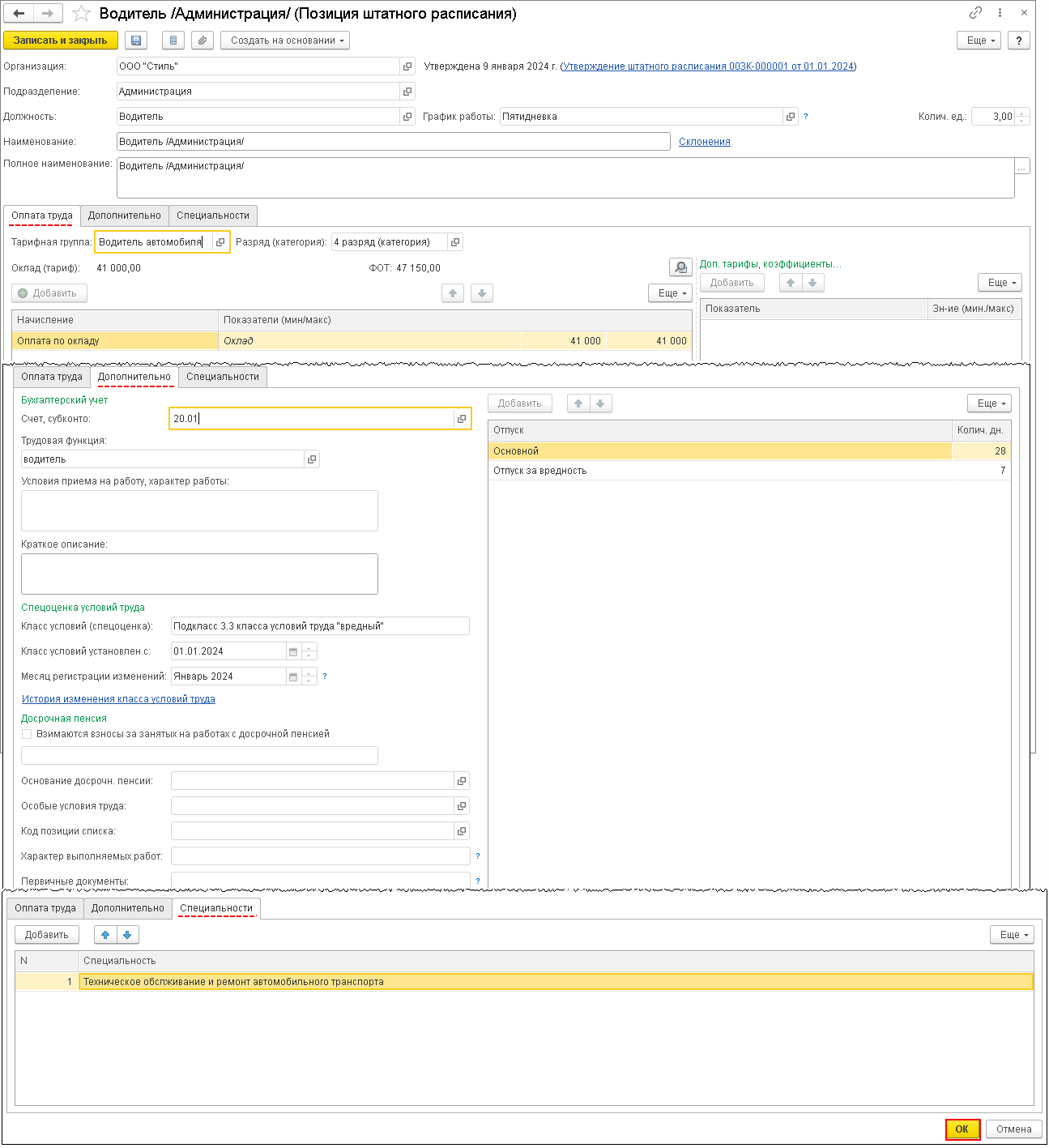Open the Создать на основании dropdown
This screenshot has height=1148, width=1049.
[x=285, y=41]
